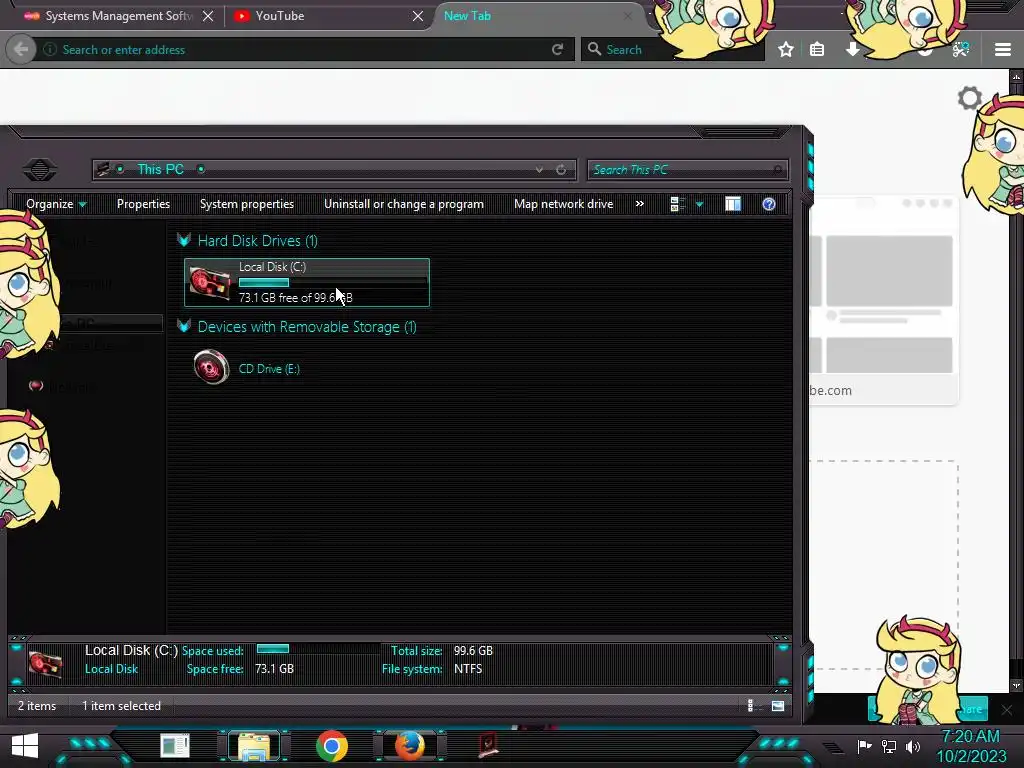Click the '1 item selected' status text
The width and height of the screenshot is (1024, 768).
coord(121,706)
